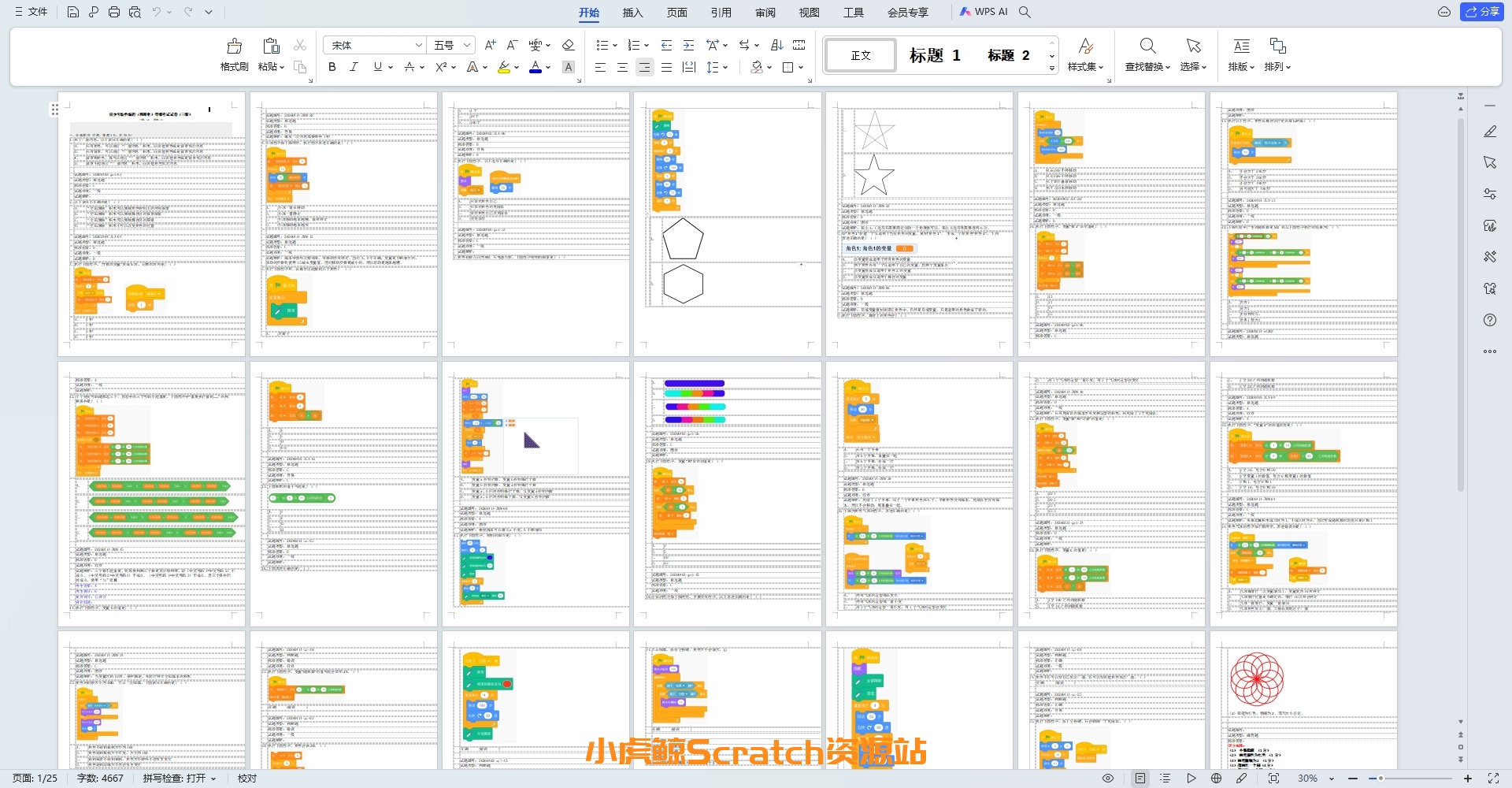Click the Undo arrow icon
1512x788 pixels.
157,12
